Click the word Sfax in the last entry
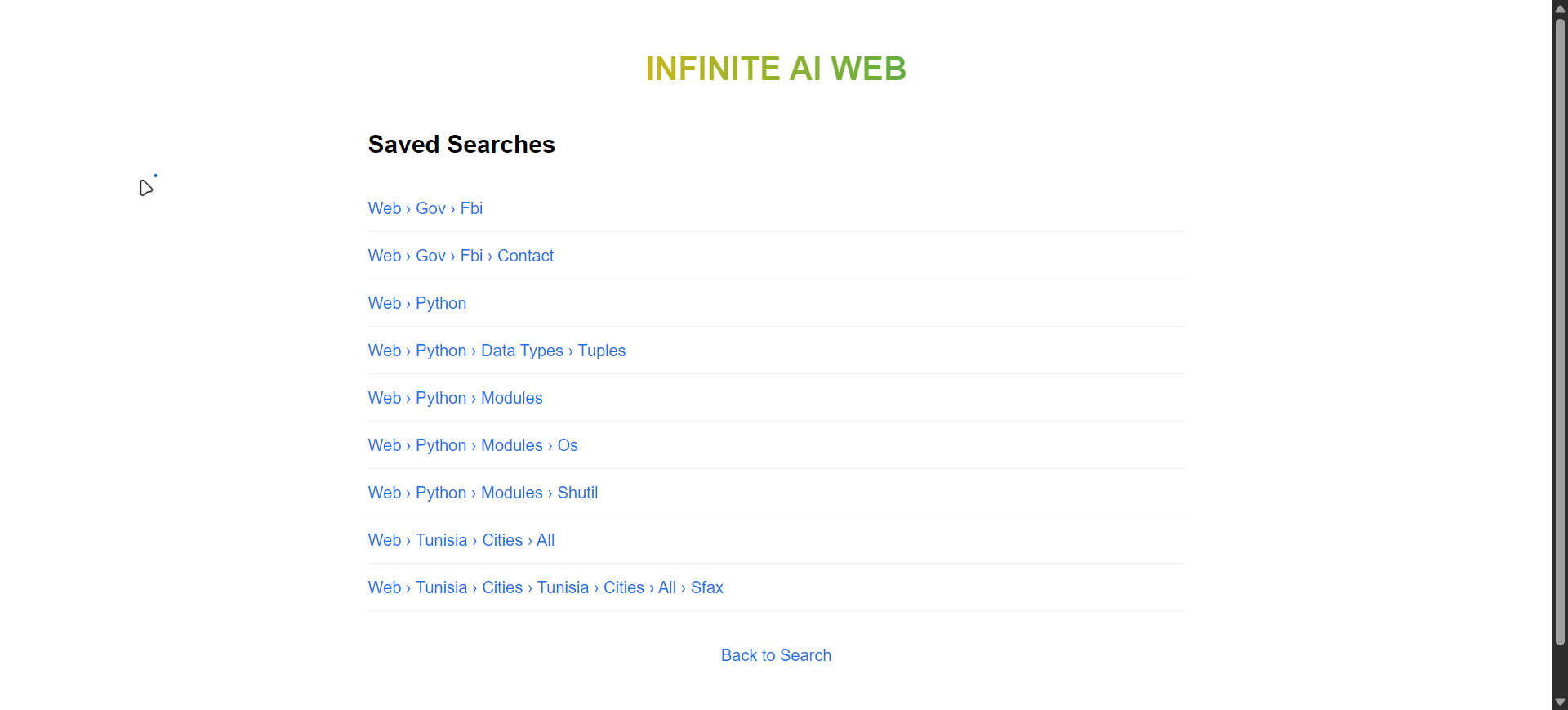The image size is (1568, 710). 707,587
